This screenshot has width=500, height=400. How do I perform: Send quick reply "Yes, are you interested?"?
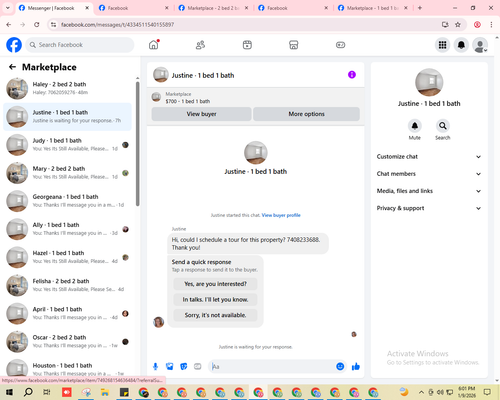point(215,284)
